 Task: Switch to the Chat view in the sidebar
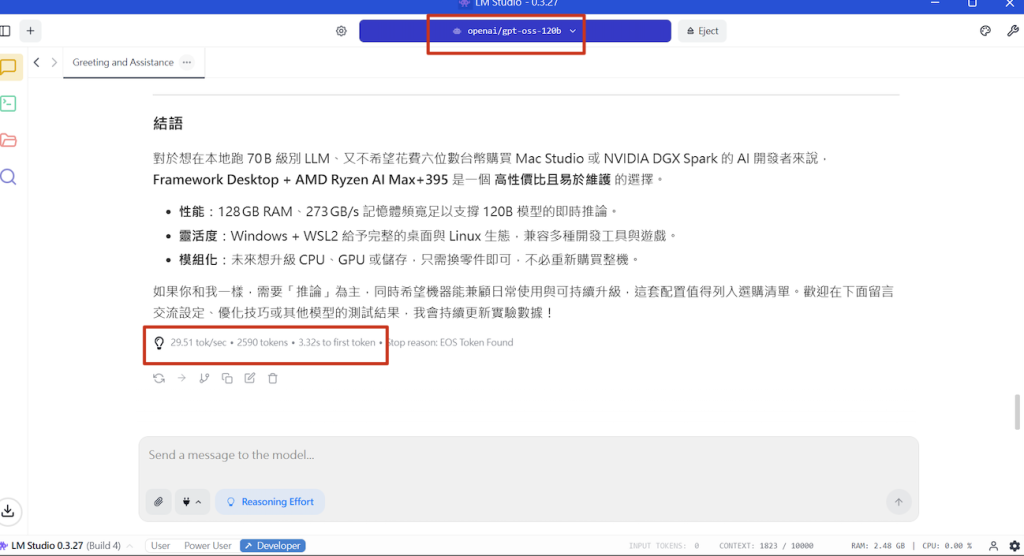(9, 67)
